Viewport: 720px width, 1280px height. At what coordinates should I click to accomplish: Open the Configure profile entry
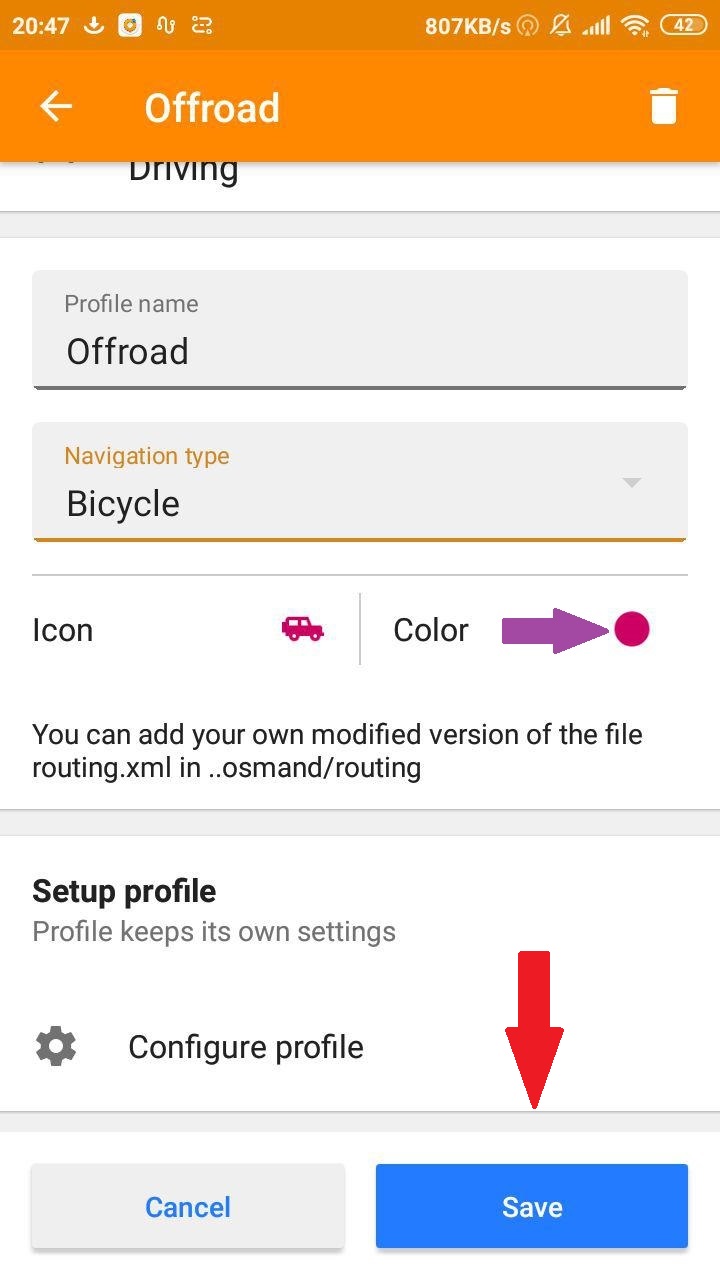[x=246, y=1047]
